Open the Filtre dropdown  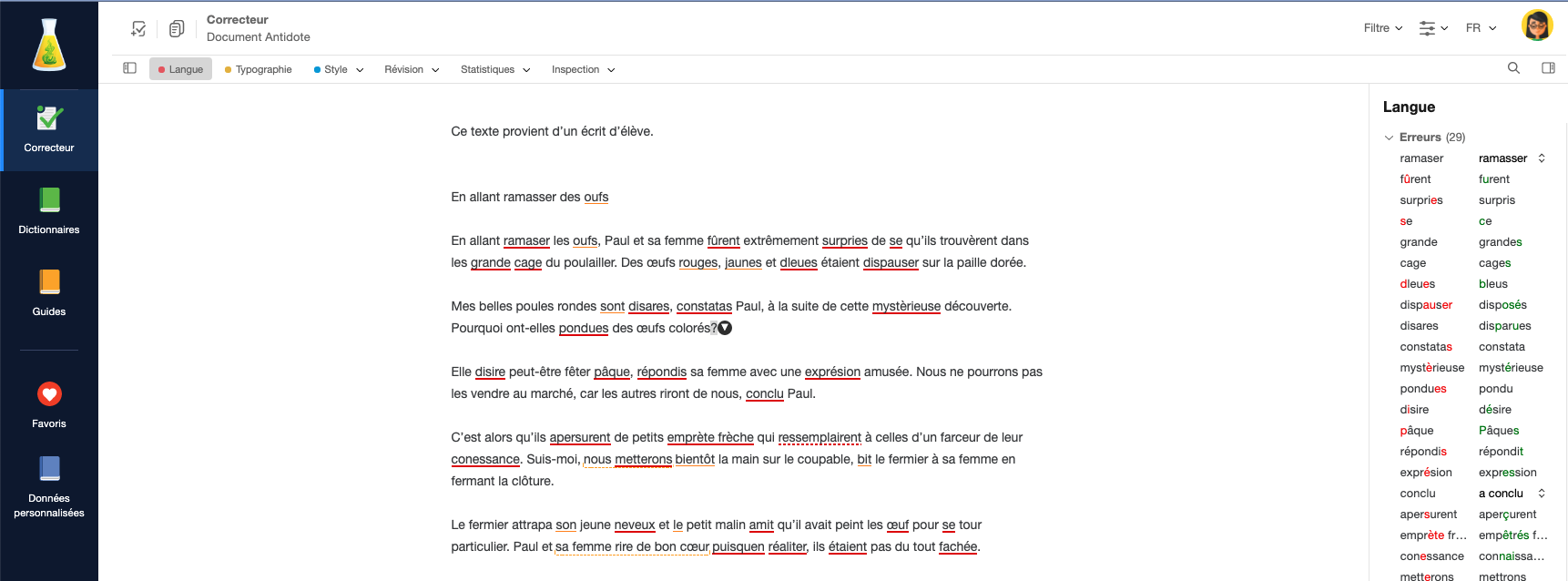tap(1383, 28)
